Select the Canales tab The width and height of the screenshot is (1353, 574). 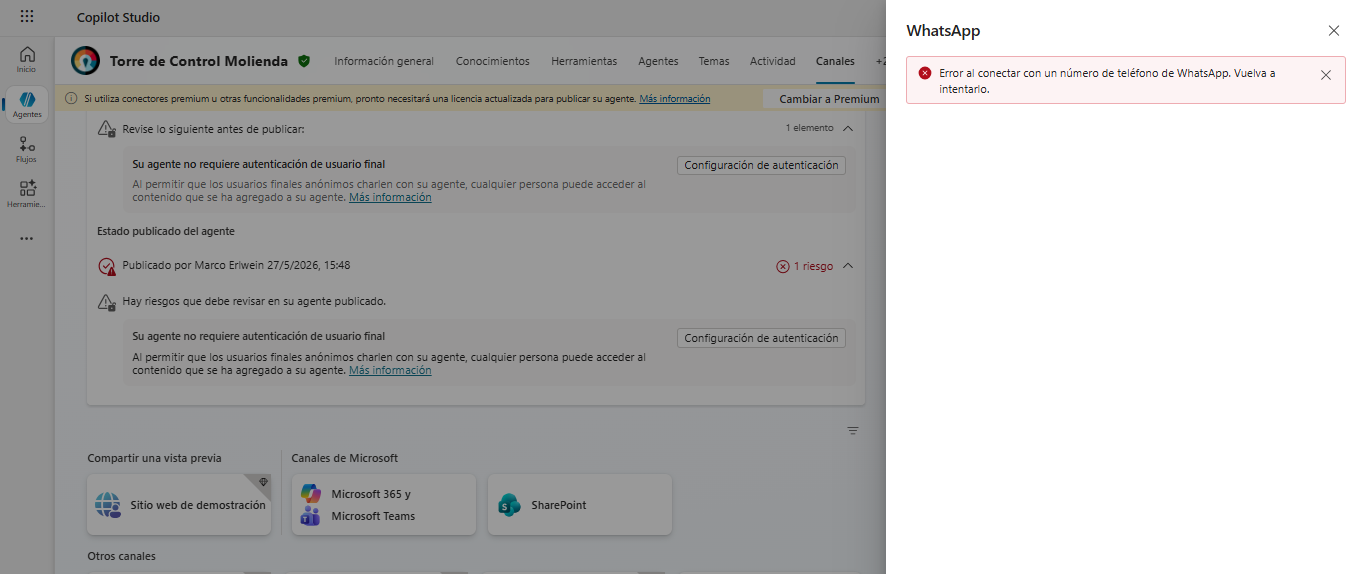[835, 61]
